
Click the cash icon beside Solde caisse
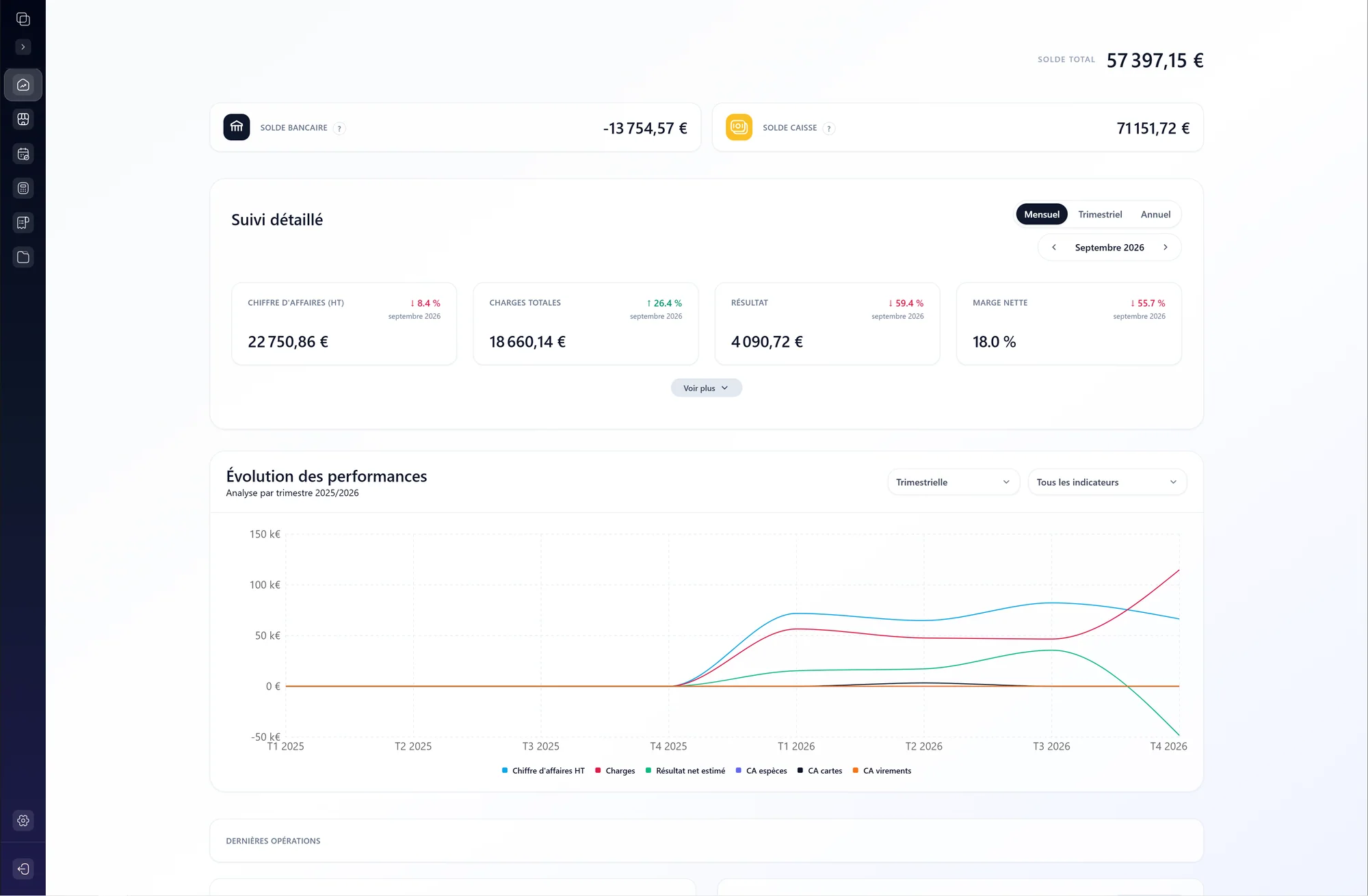(x=739, y=127)
